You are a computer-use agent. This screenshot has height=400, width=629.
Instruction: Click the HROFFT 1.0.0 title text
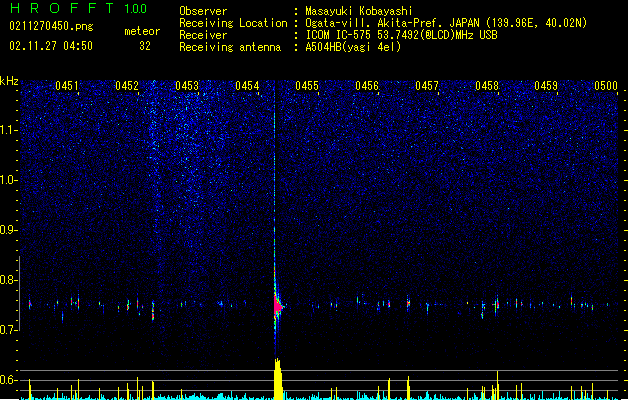click(79, 8)
